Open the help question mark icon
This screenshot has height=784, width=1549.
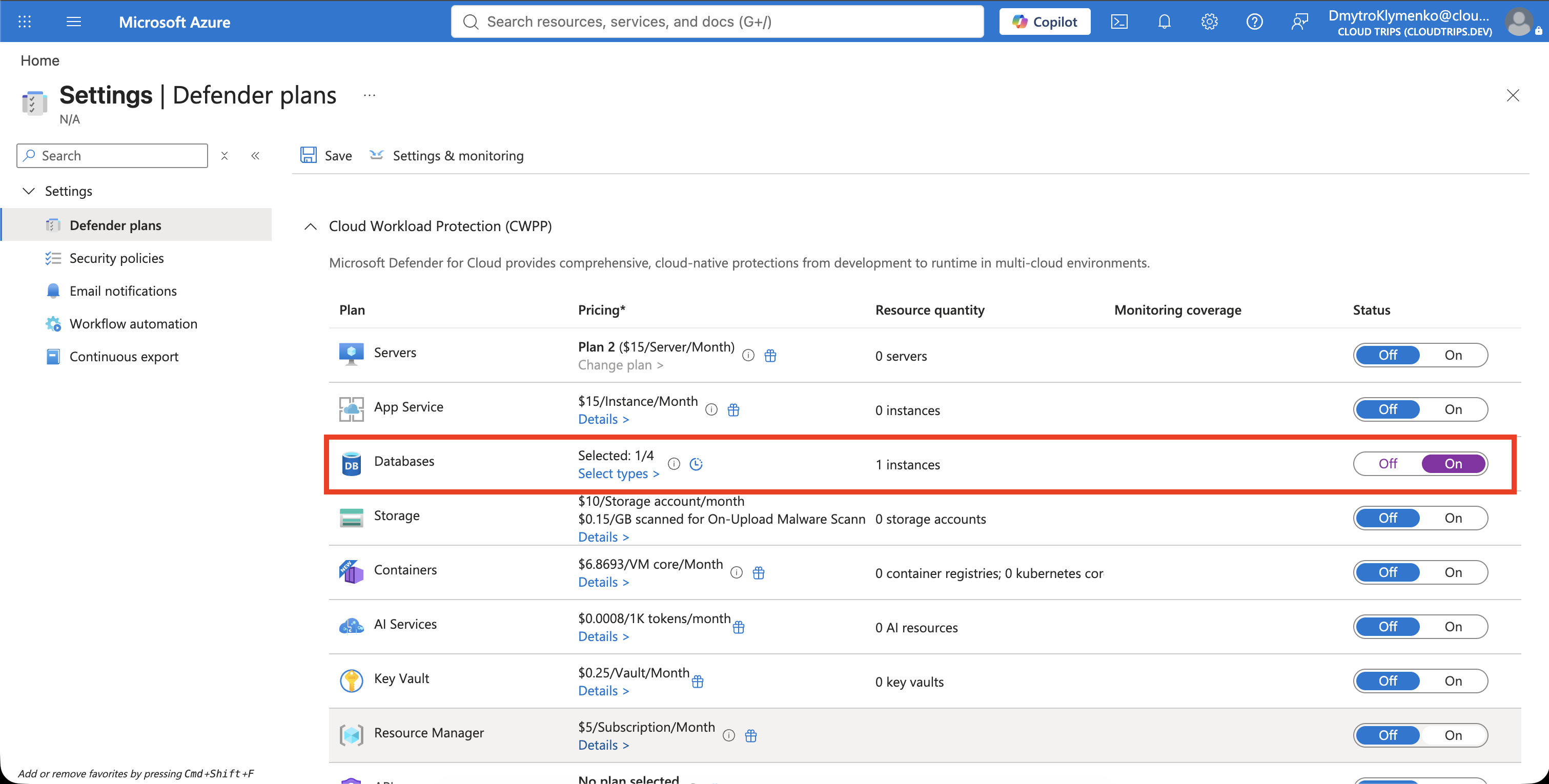[1254, 22]
